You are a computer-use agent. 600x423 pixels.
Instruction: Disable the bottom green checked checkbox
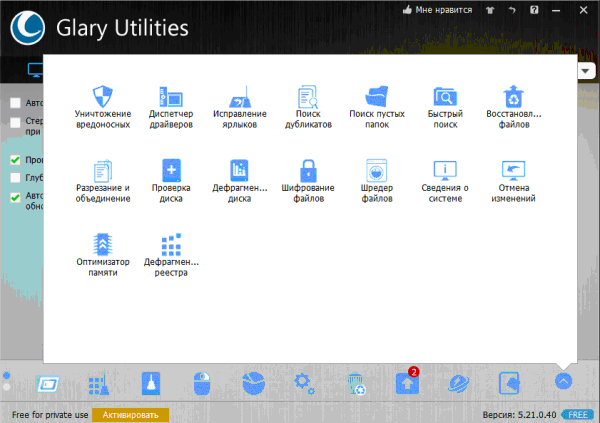(x=16, y=198)
